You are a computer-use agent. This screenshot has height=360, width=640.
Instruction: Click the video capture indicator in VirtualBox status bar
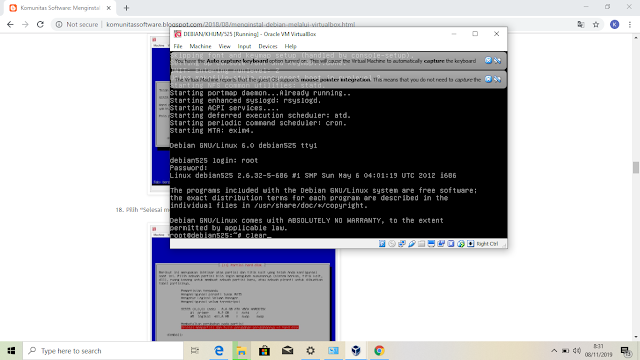pos(441,244)
